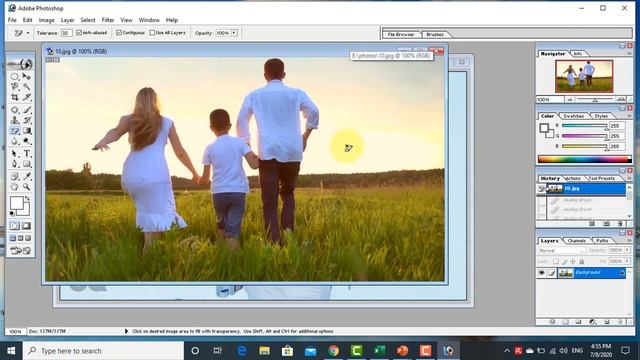Select the Lasso tool
Image resolution: width=640 pixels, height=360 pixels.
(x=15, y=87)
